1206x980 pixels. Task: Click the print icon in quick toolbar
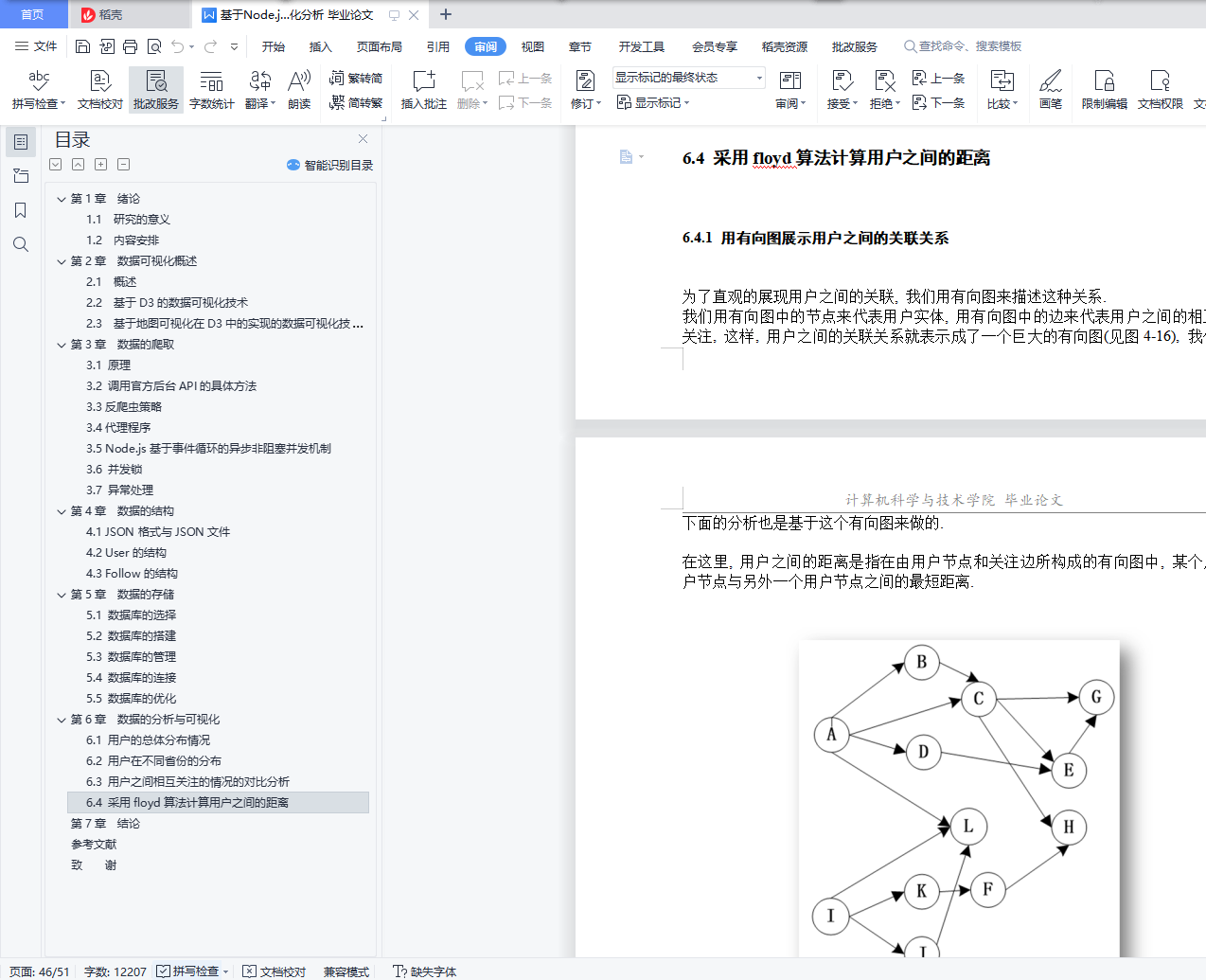(130, 46)
